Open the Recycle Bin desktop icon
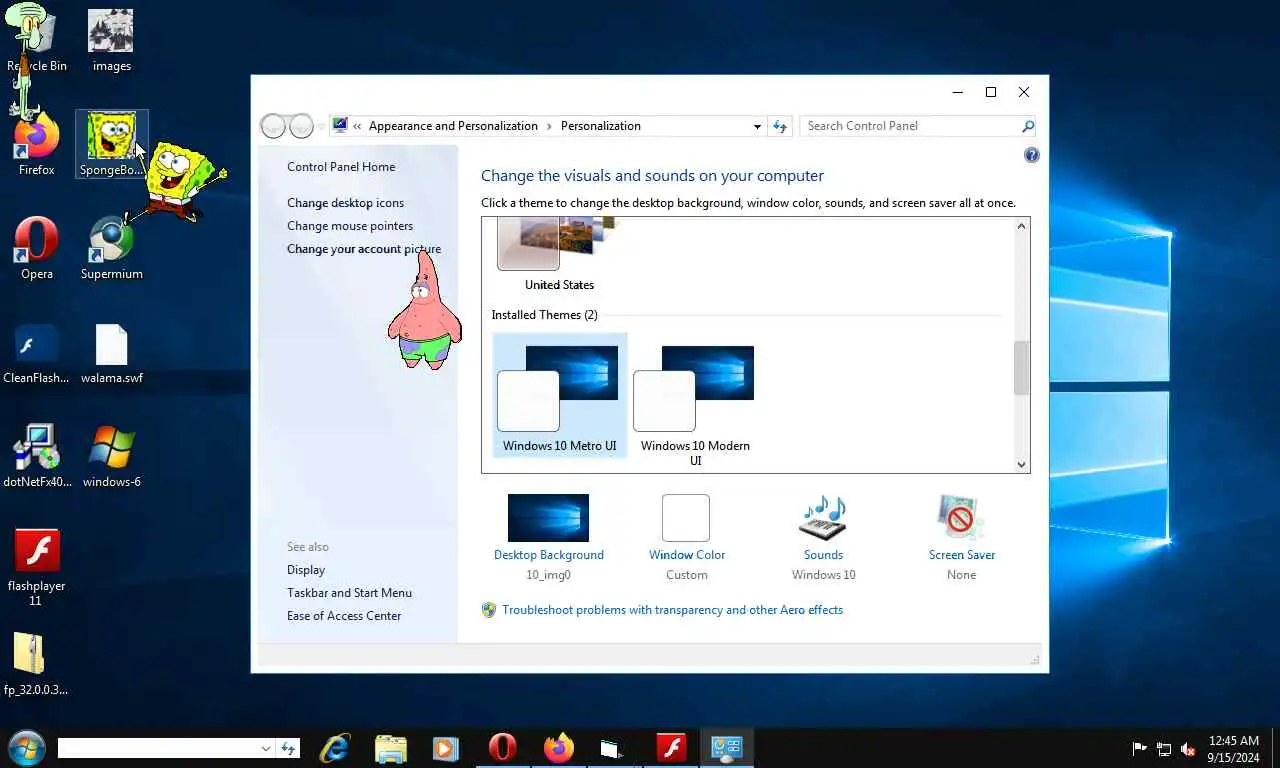The height and width of the screenshot is (768, 1280). 36,40
